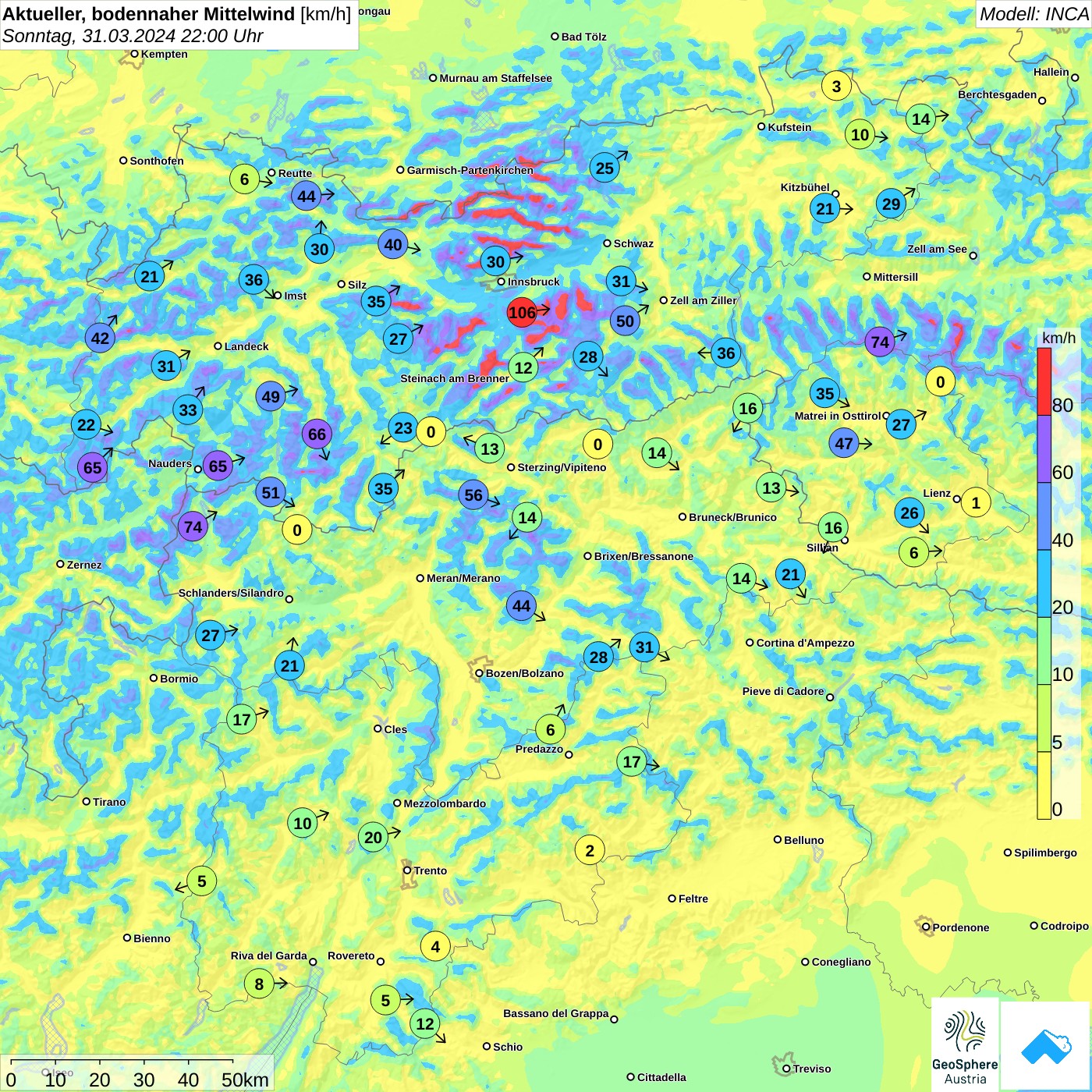The height and width of the screenshot is (1092, 1092).
Task: Click the Garmisch-Partenkirchen label
Action: pos(470,170)
